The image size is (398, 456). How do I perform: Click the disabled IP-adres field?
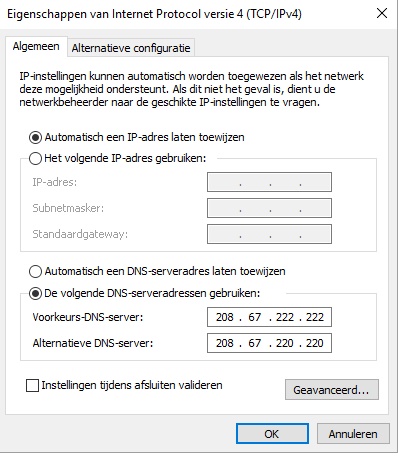[269, 182]
